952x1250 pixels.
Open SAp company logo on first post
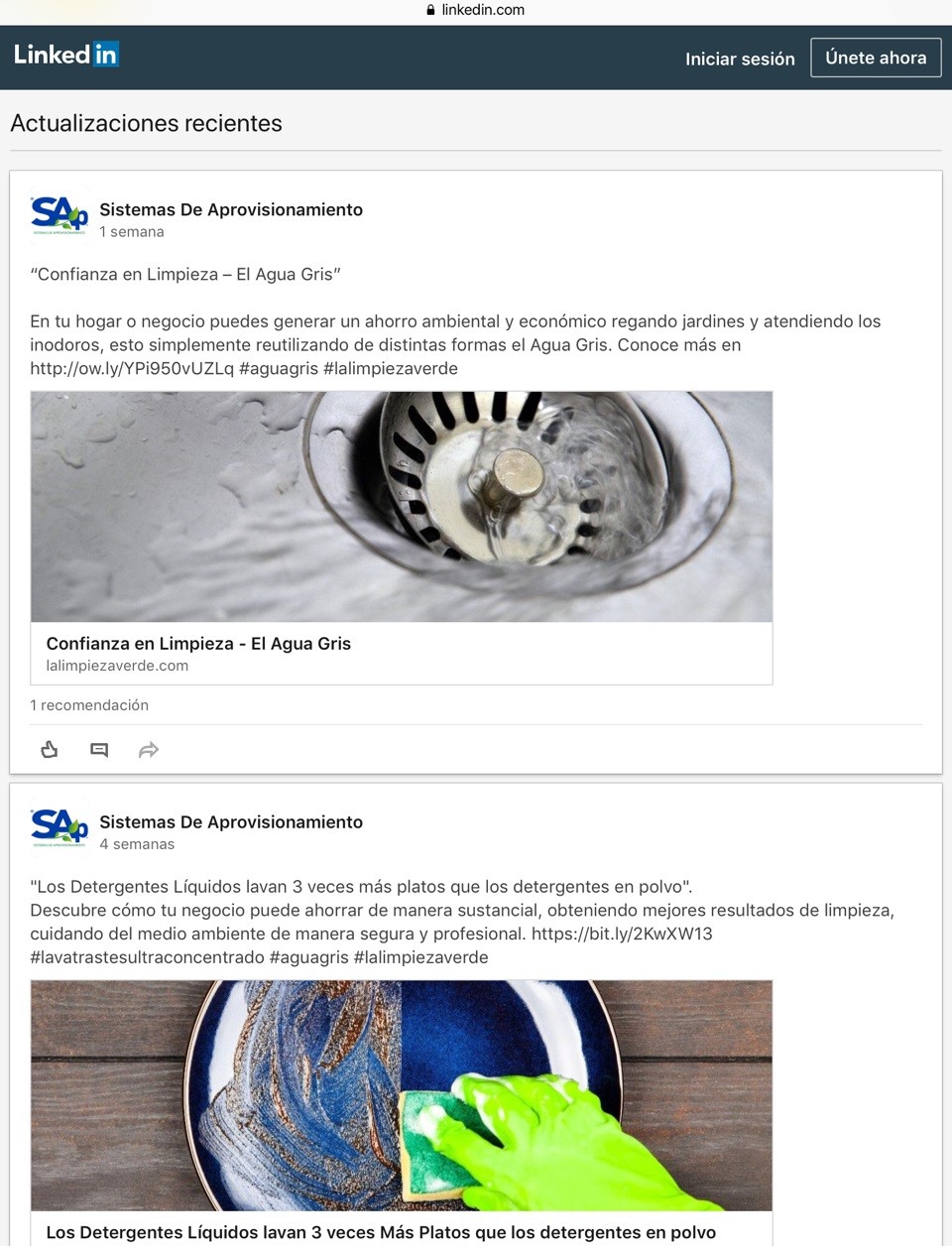[x=59, y=214]
